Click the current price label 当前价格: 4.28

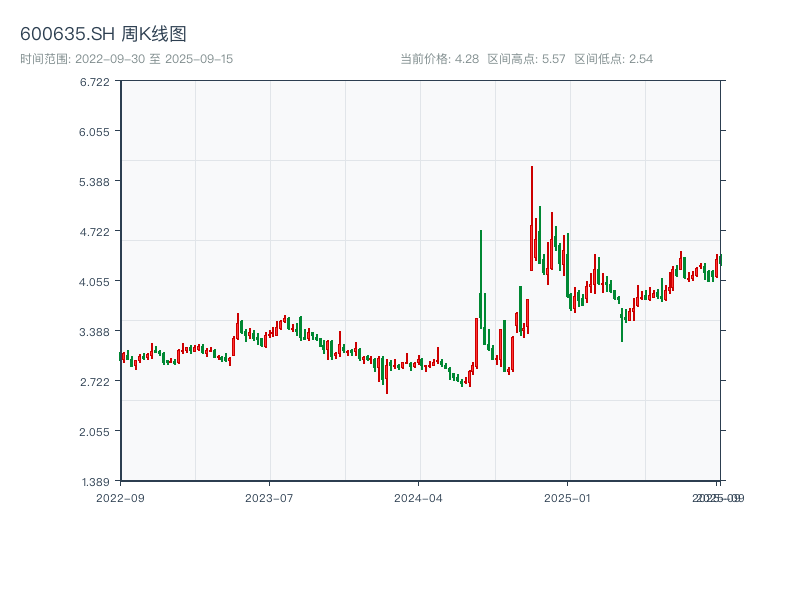439,59
